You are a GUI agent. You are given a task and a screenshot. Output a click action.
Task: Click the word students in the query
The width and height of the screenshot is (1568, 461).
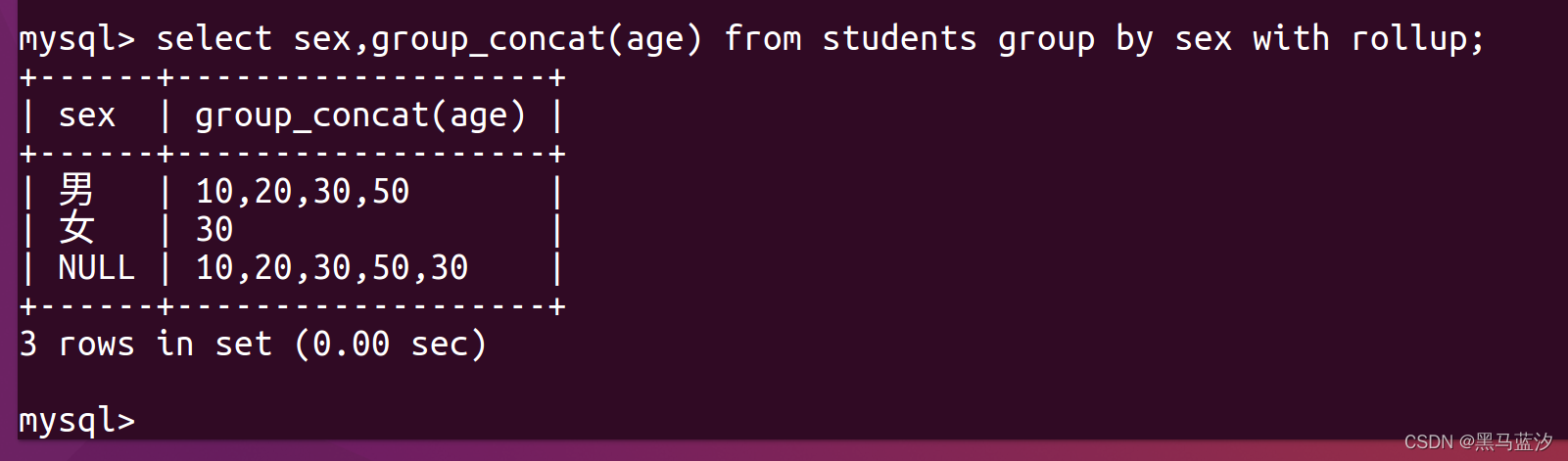point(899,38)
